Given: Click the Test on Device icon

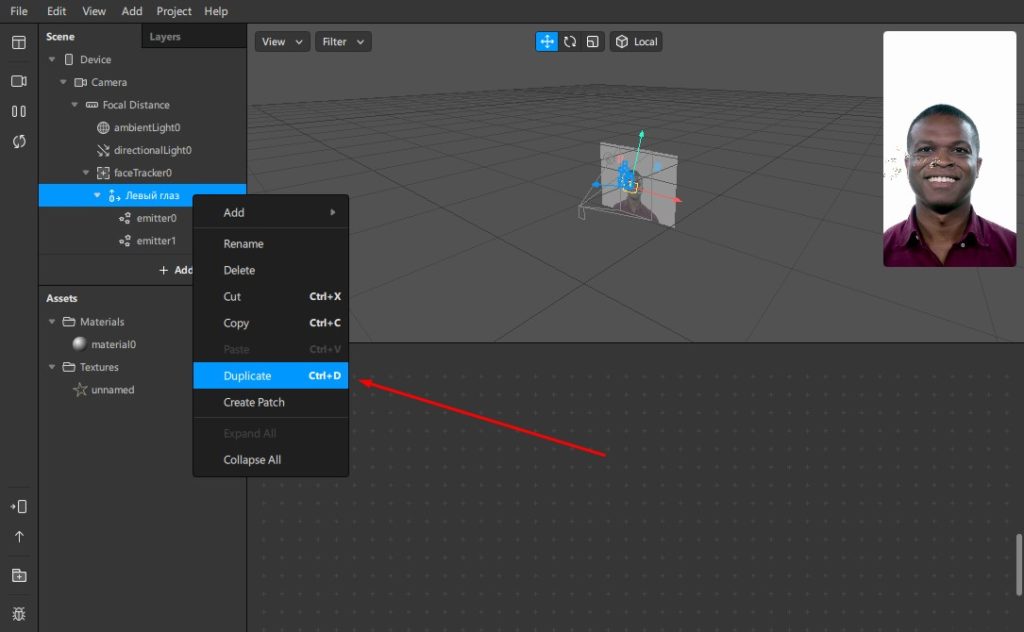Looking at the screenshot, I should 19,506.
